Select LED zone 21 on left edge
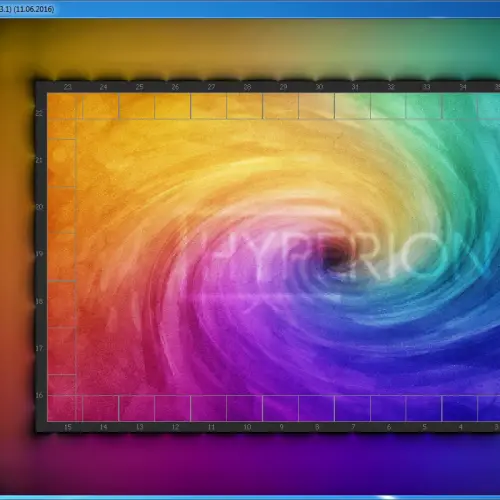 62,163
